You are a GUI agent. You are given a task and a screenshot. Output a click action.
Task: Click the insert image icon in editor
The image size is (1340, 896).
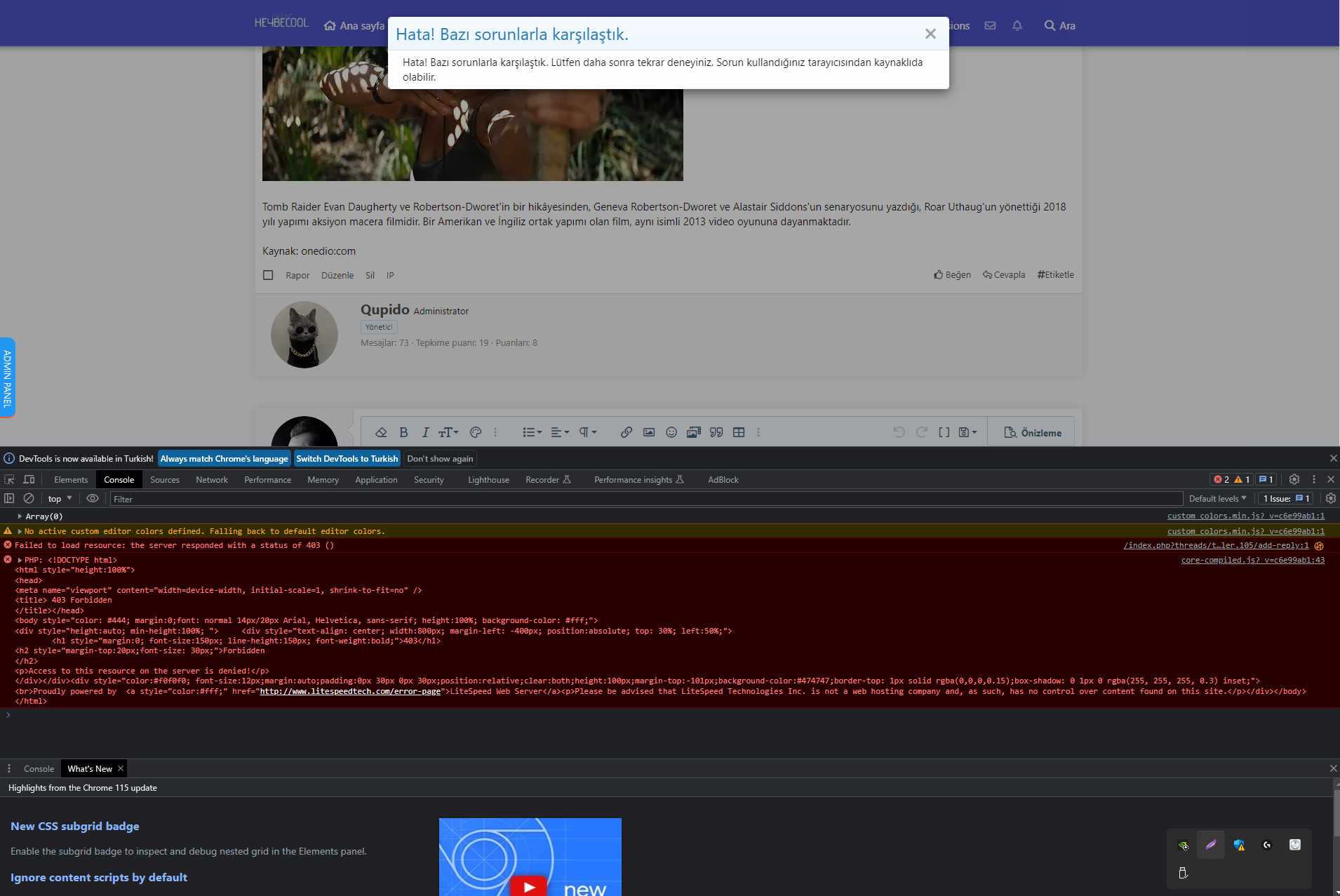(x=649, y=432)
